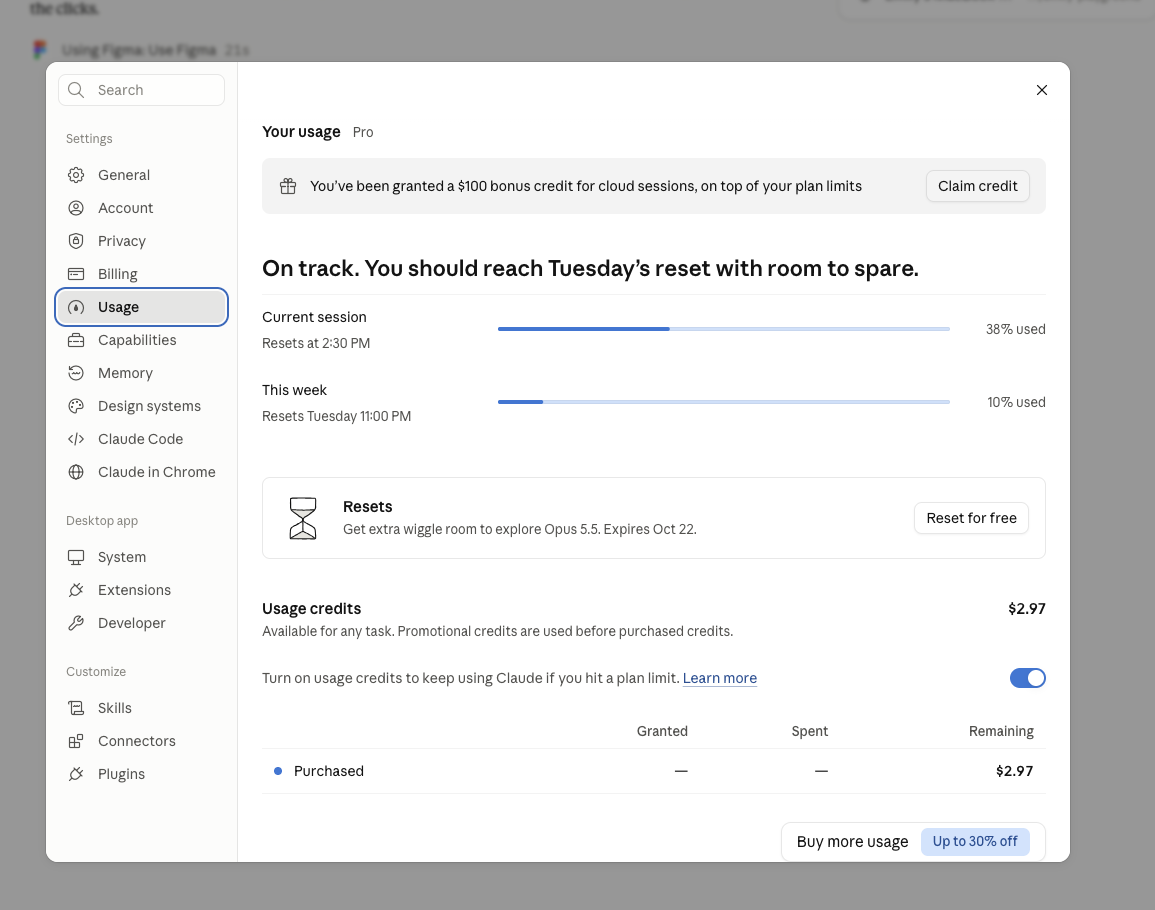Focus the settings Search field
This screenshot has height=910, width=1155.
click(x=141, y=90)
